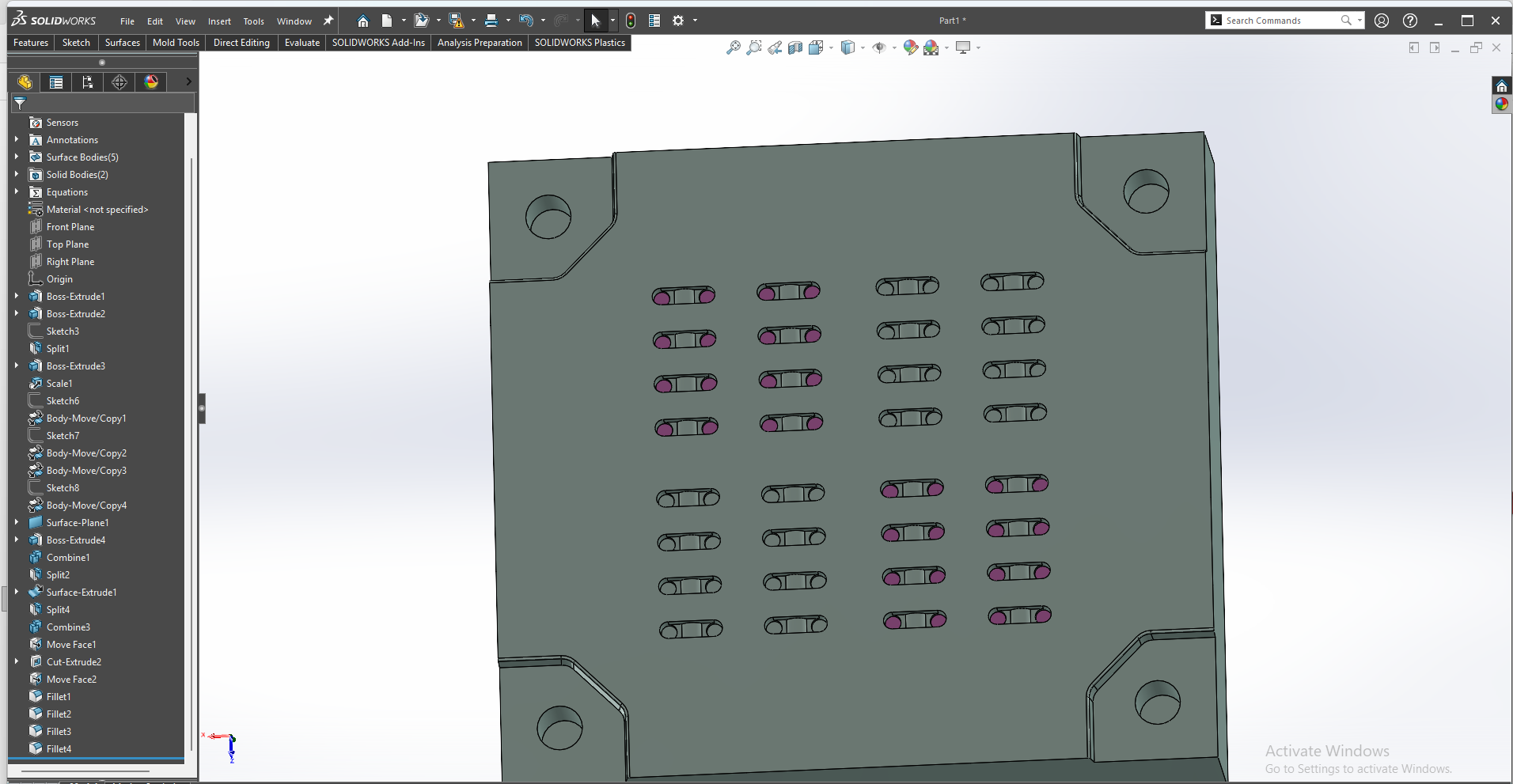Activate the Section View tool
This screenshot has height=784, width=1513.
point(795,48)
